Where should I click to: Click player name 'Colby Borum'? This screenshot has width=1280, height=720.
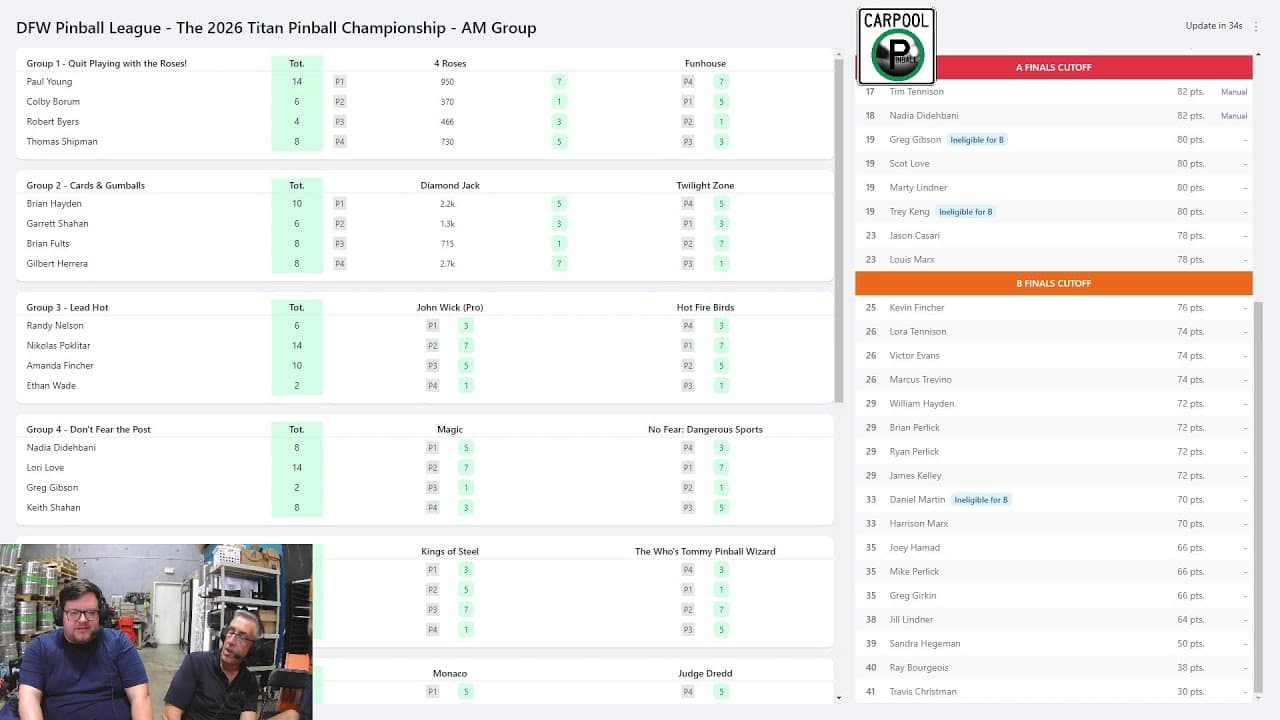tap(53, 102)
